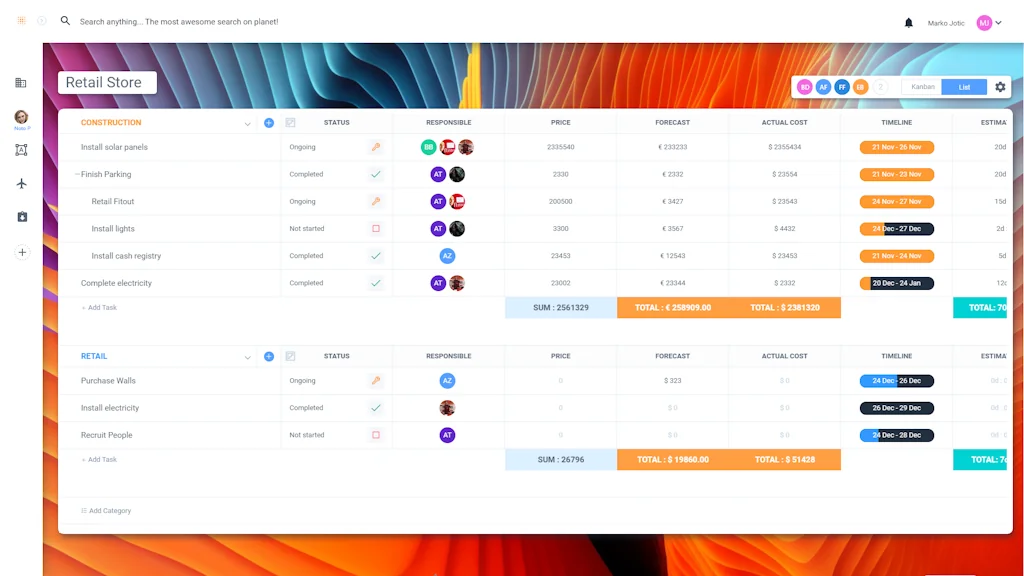Toggle completed status for Install cash registry
The image size is (1024, 576).
(x=376, y=255)
